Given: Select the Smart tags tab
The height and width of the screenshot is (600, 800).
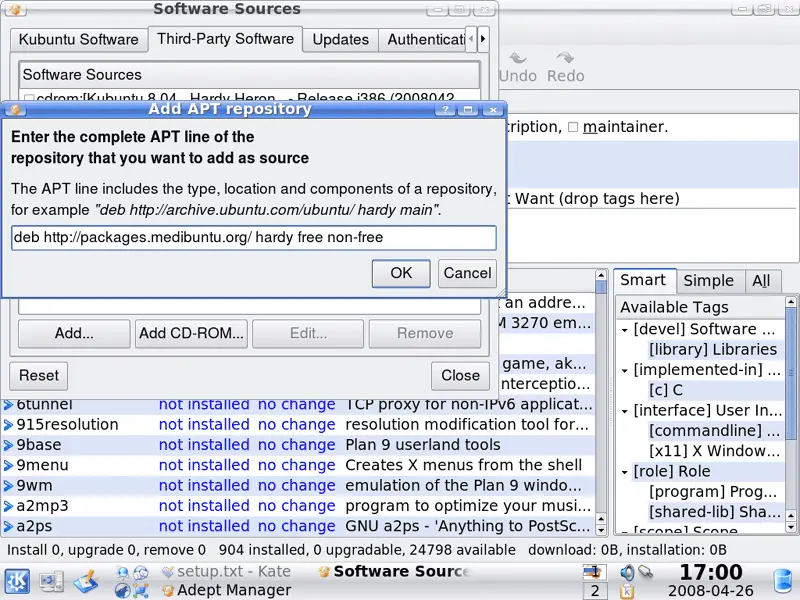Looking at the screenshot, I should 644,280.
